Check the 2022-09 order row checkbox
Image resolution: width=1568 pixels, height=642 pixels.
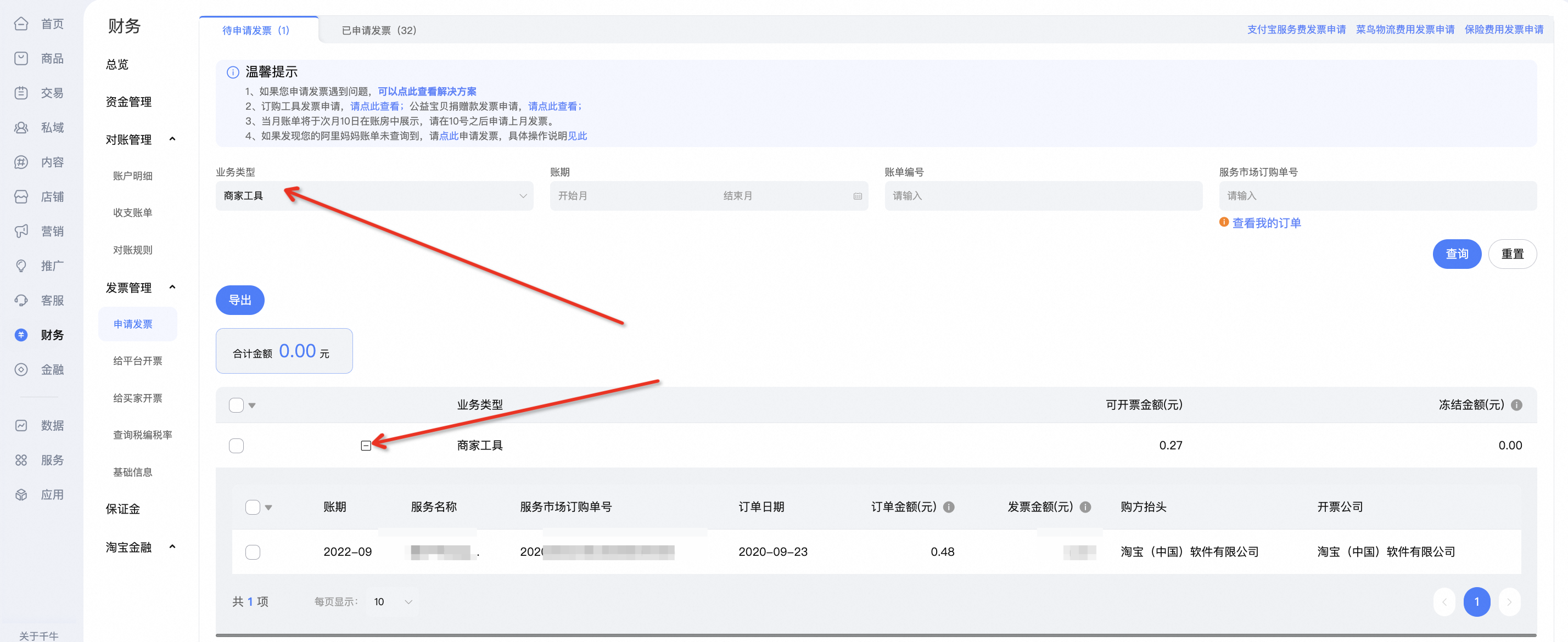(x=253, y=553)
